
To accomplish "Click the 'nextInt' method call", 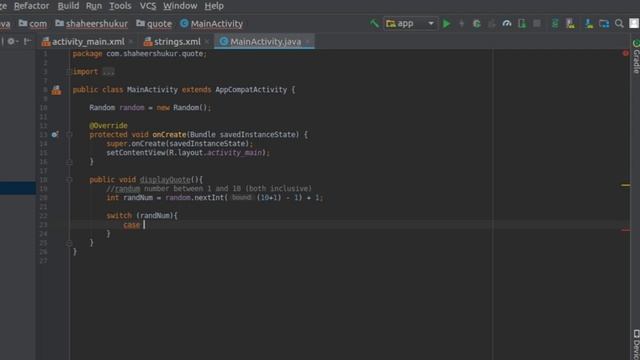I will [x=209, y=198].
